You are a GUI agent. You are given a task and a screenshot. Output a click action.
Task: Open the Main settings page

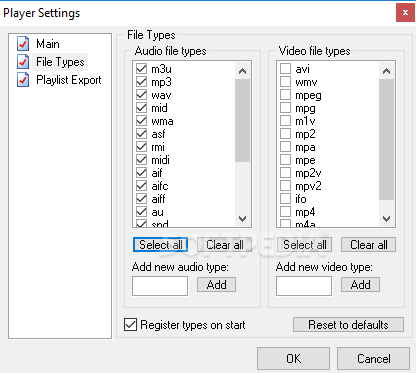pos(48,44)
